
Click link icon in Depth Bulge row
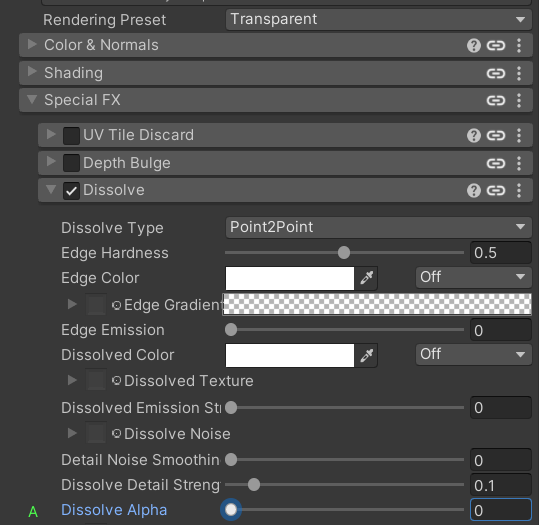[496, 163]
